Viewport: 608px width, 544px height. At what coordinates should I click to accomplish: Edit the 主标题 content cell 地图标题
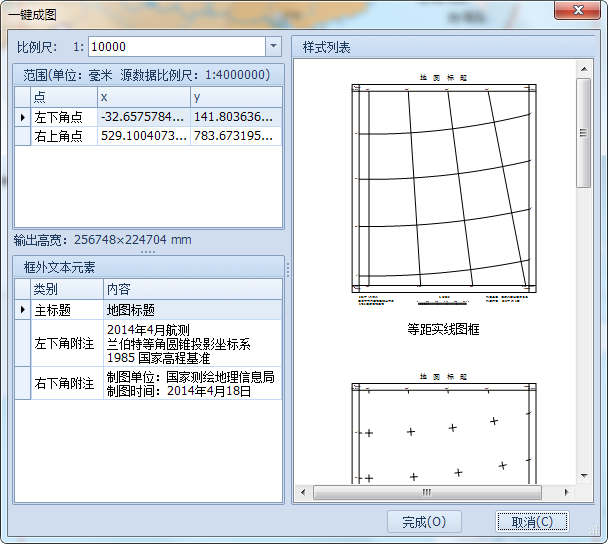coord(192,310)
